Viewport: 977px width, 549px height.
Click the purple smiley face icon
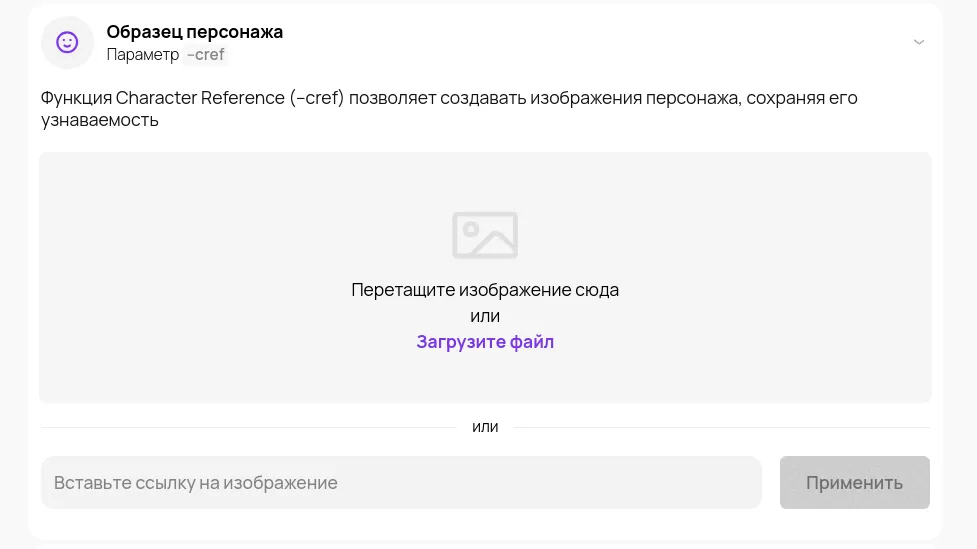click(x=67, y=42)
